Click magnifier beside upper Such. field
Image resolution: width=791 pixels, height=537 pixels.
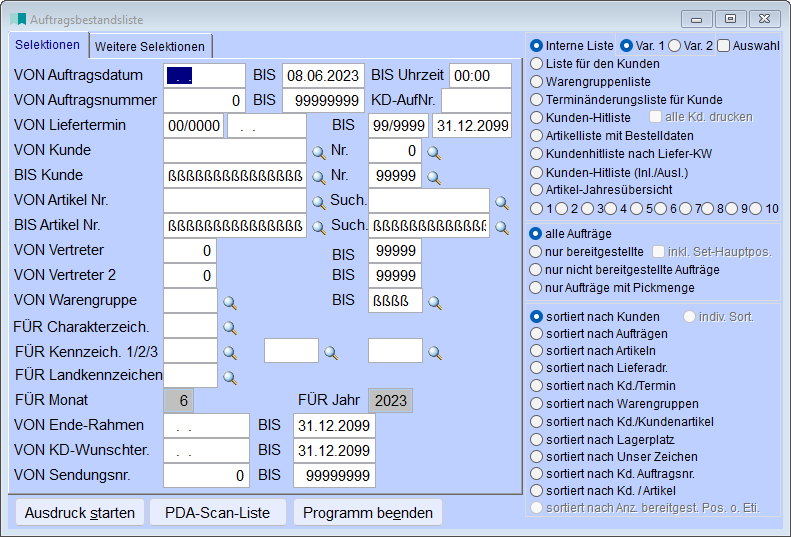tap(501, 202)
